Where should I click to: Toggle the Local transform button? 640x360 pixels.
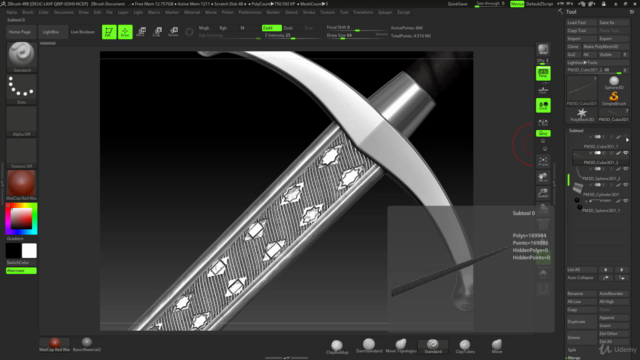543,105
